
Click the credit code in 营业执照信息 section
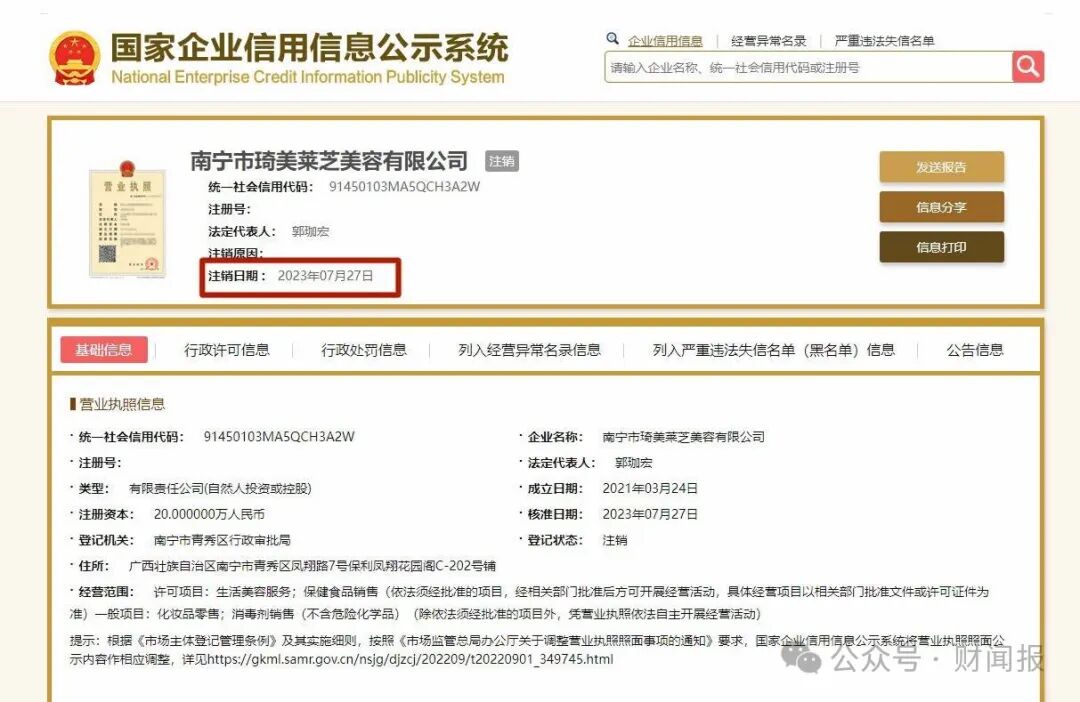tap(279, 437)
